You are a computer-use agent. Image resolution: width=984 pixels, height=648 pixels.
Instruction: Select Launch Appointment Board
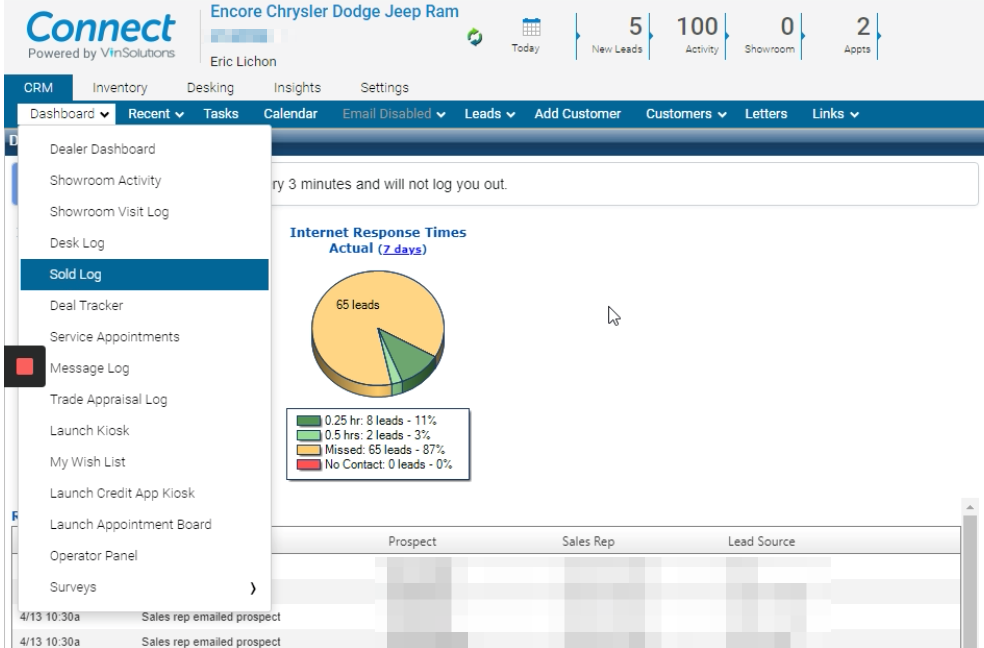tap(144, 524)
